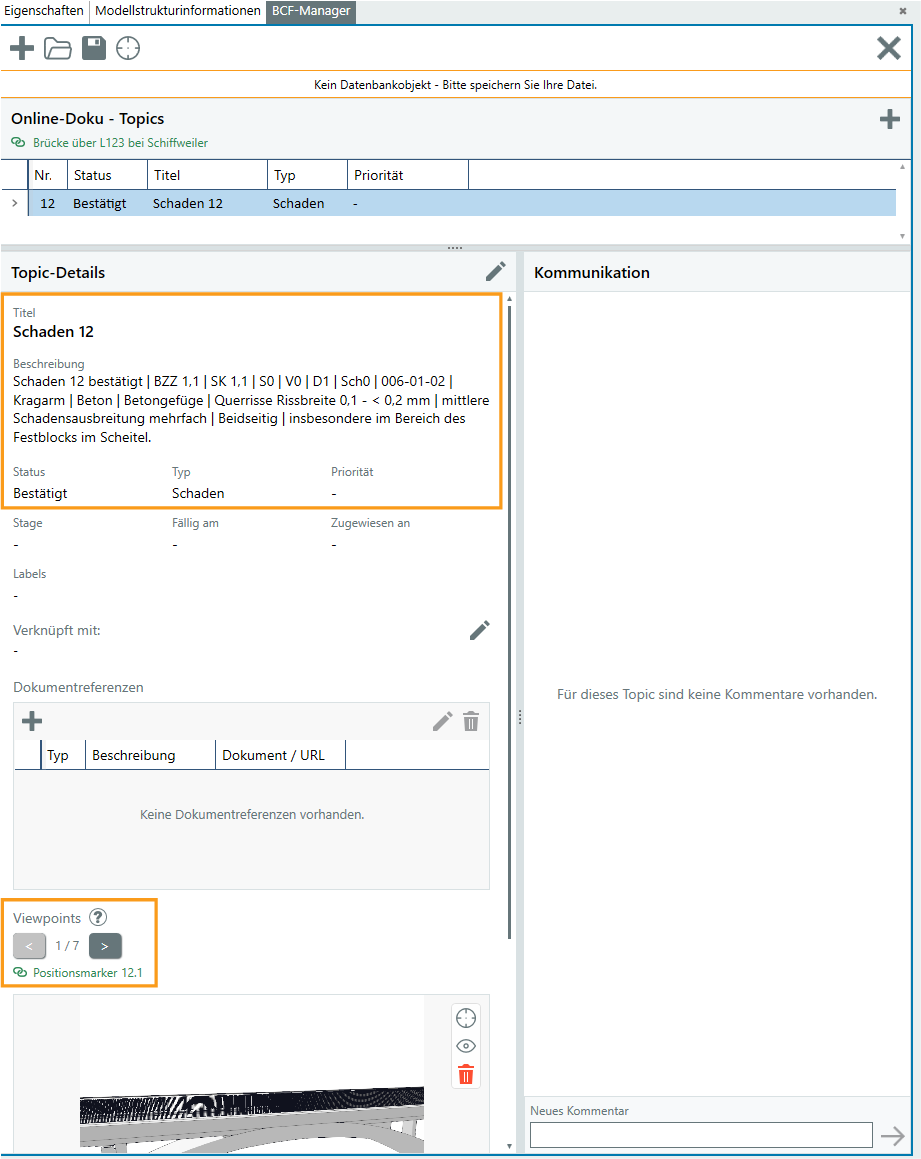Expand topic row 12
Viewport: 921px width, 1159px height.
coord(15,203)
